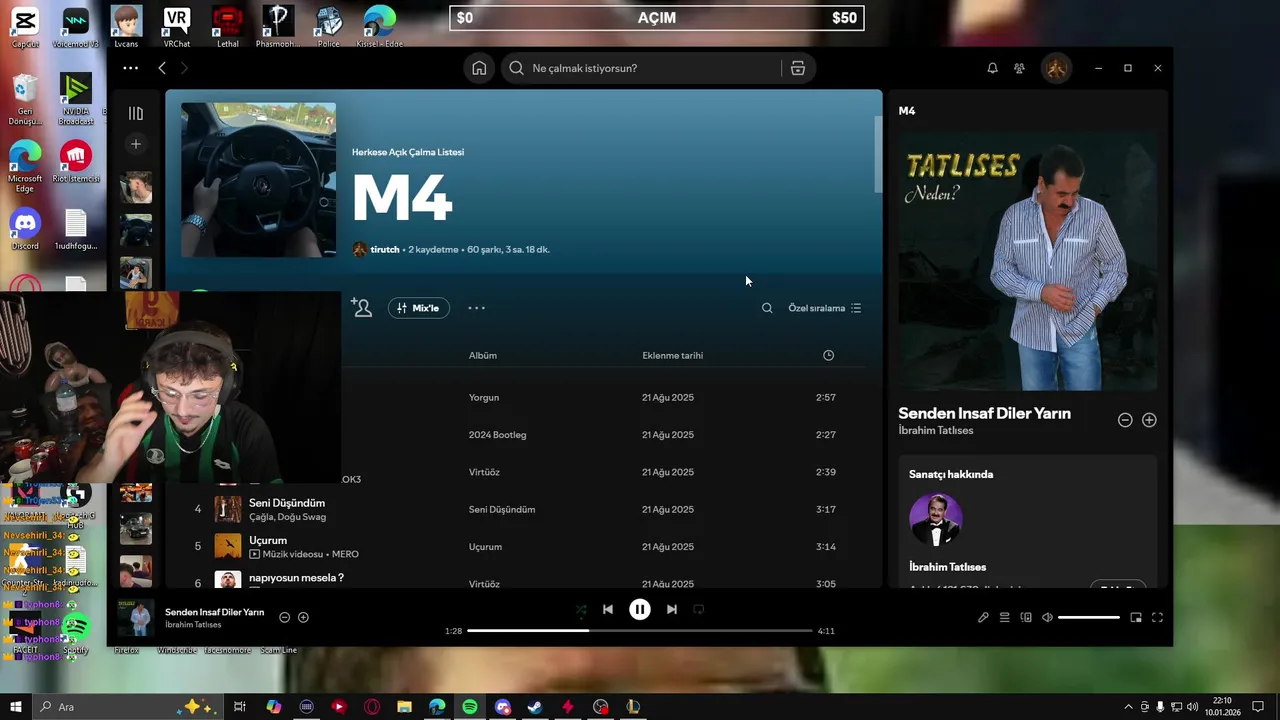Enter full screen player icon
Screen dimensions: 1280x720
click(x=1157, y=618)
